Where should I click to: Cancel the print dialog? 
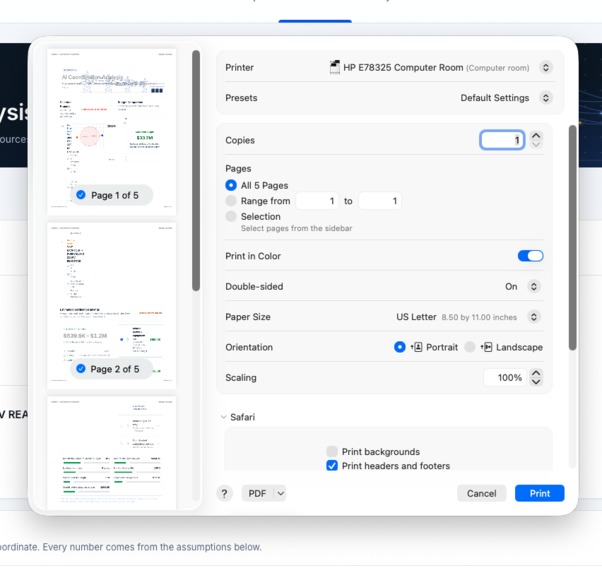tap(481, 493)
